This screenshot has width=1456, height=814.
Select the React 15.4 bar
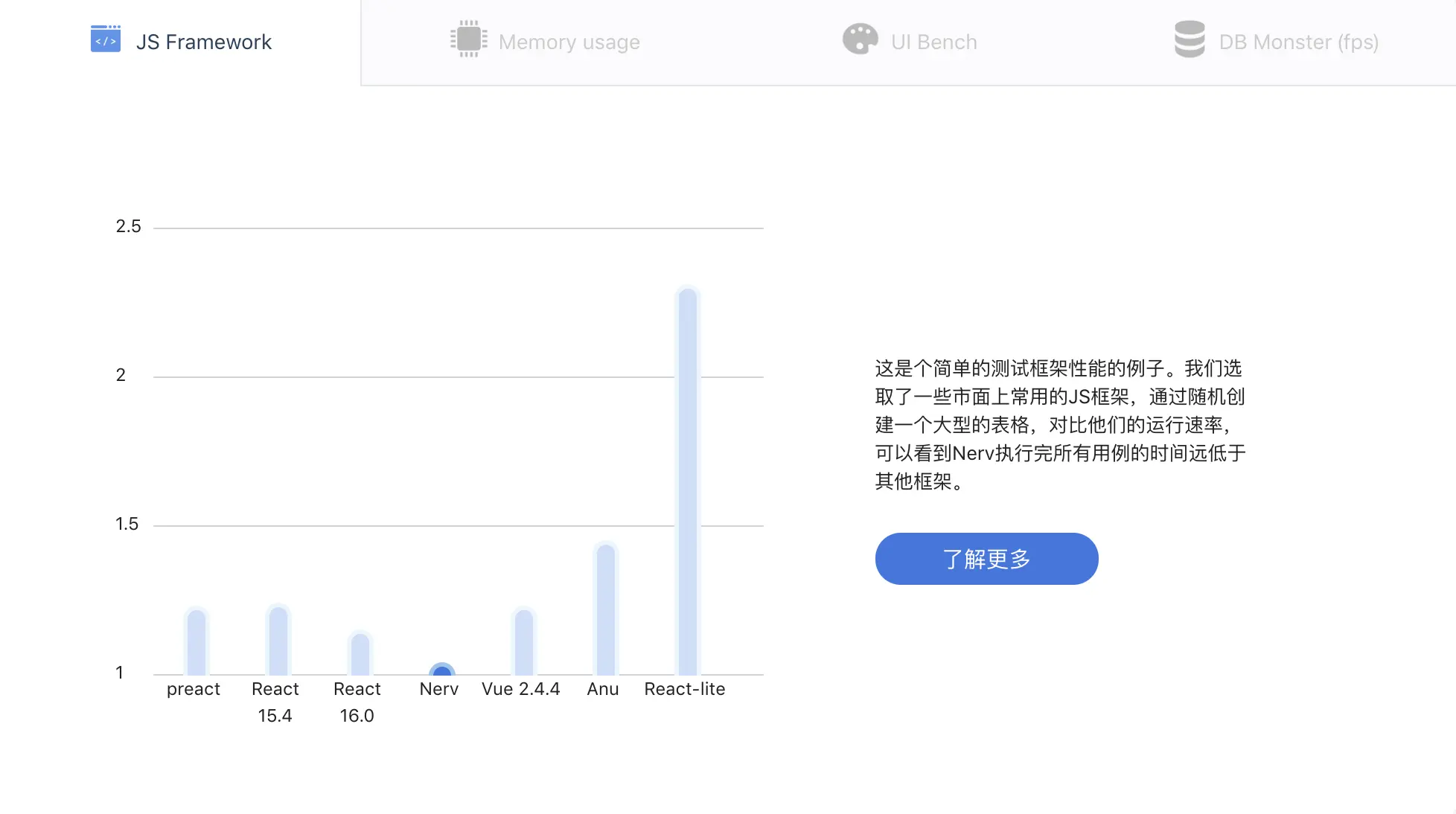coord(278,641)
